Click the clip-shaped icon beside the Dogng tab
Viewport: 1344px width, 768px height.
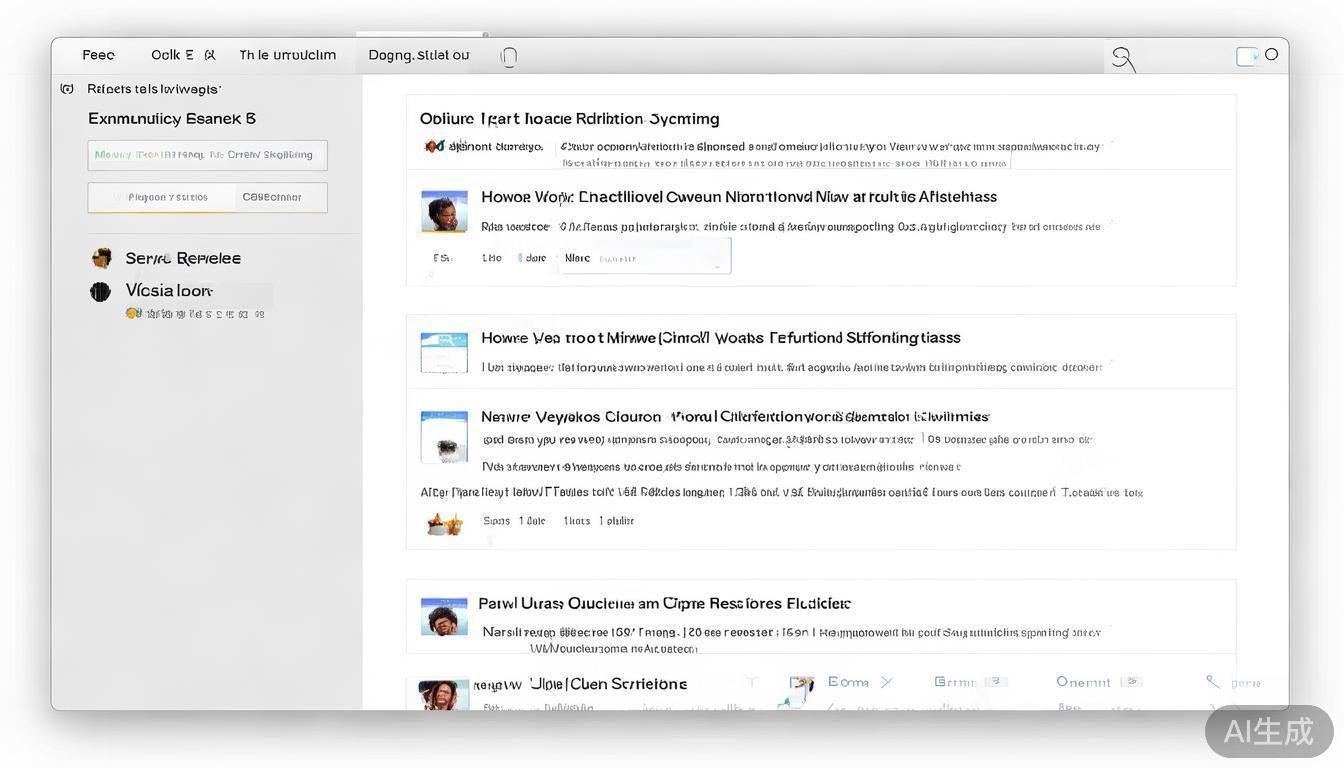[509, 57]
